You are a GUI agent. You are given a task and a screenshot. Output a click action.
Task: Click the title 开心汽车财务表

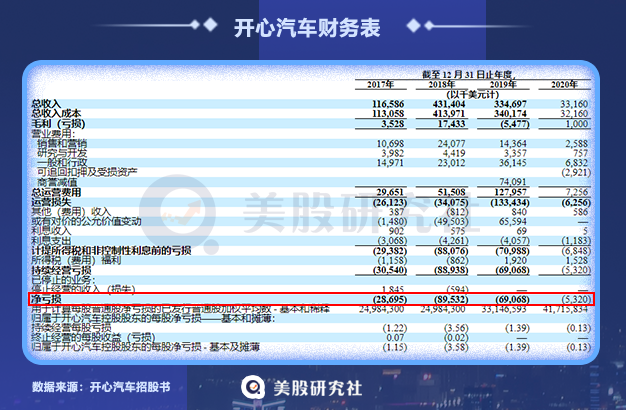tap(307, 28)
